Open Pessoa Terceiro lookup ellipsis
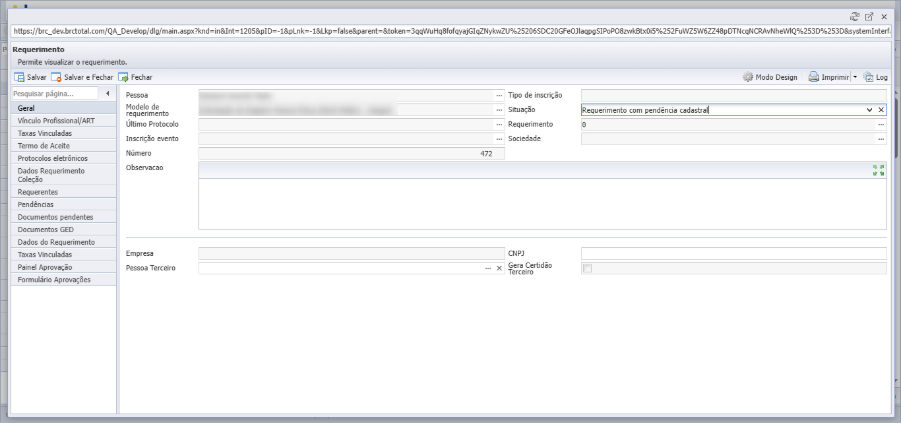The width and height of the screenshot is (901, 423). click(x=488, y=268)
